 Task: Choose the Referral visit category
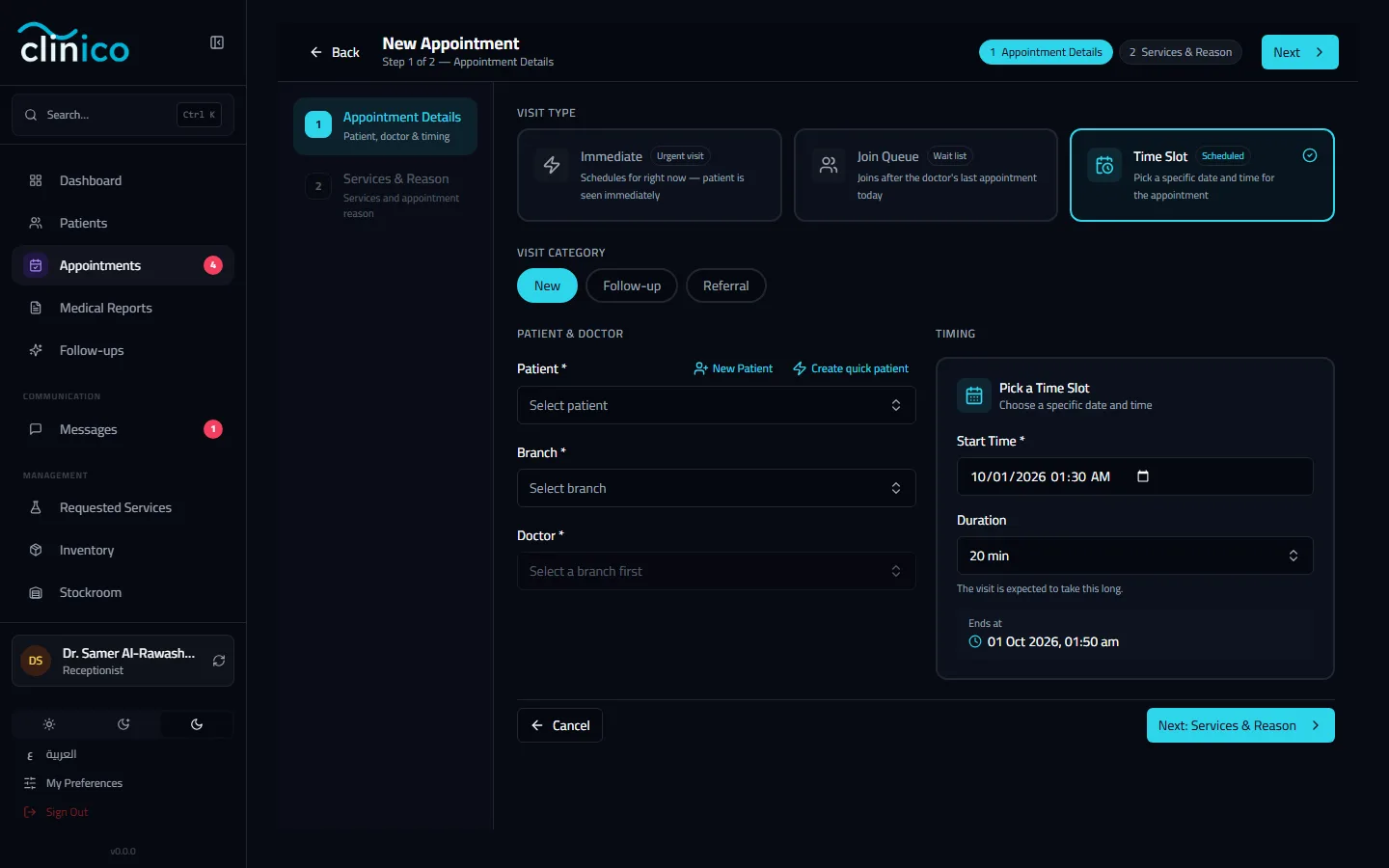pyautogui.click(x=725, y=285)
